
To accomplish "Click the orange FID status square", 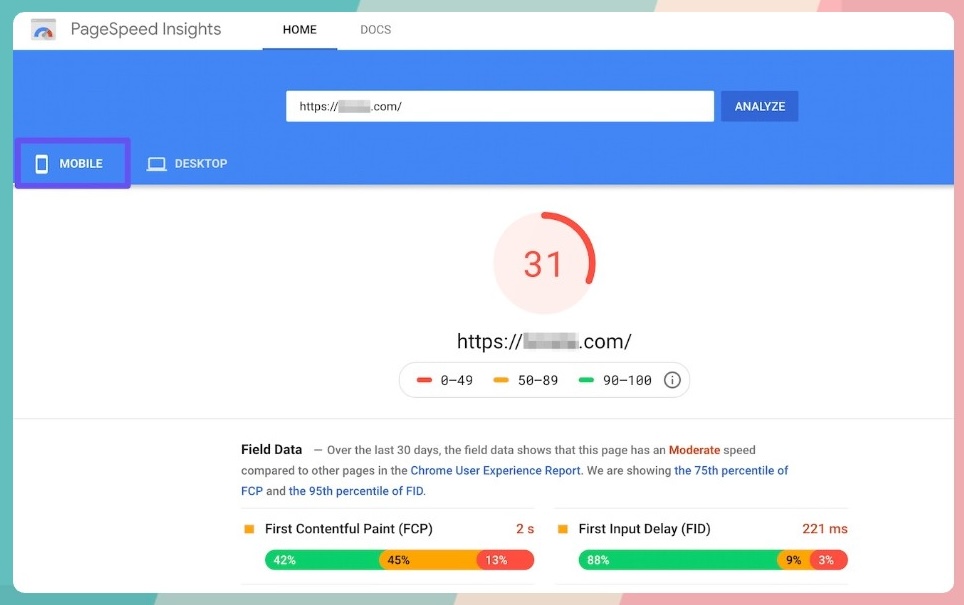I will tap(563, 529).
